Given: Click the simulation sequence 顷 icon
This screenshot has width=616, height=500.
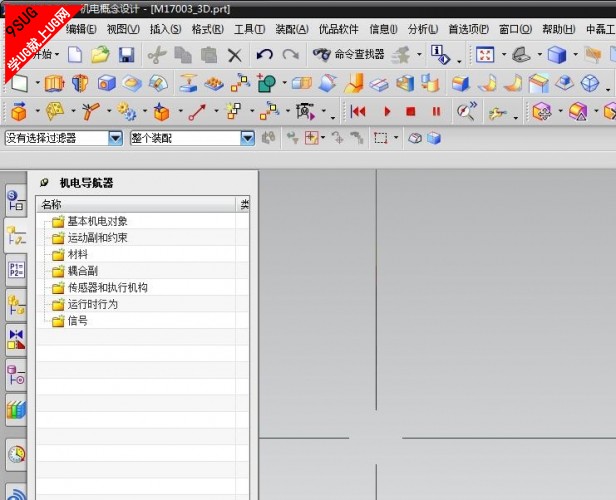Looking at the screenshot, I should pyautogui.click(x=305, y=112).
